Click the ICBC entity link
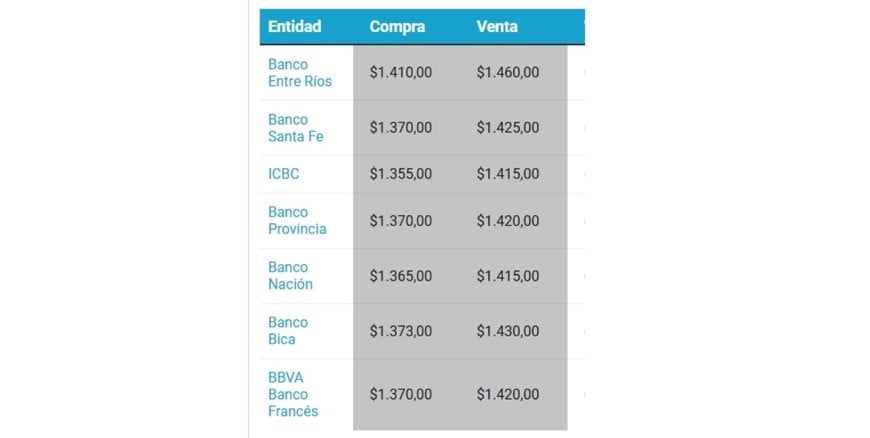Viewport: 870px width, 438px height. click(283, 174)
